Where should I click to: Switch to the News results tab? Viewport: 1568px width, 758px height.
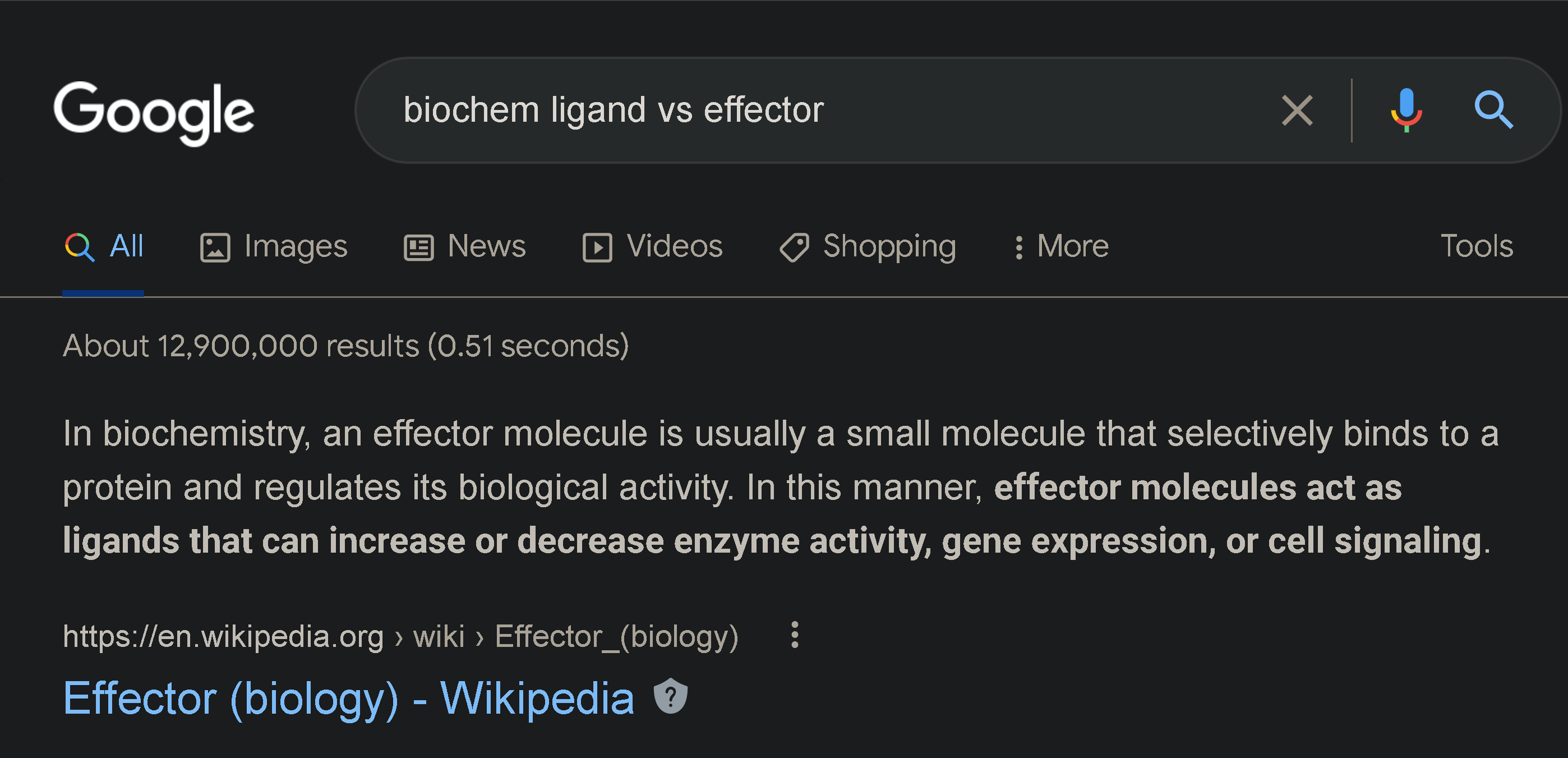click(486, 246)
